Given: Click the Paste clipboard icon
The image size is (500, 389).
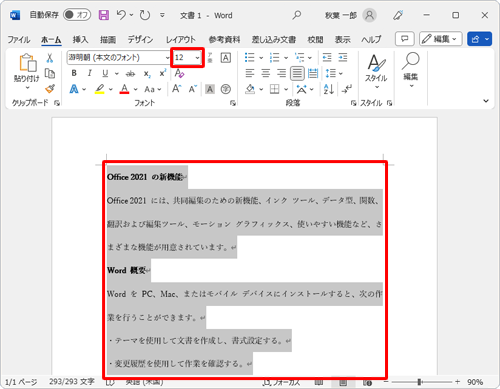Looking at the screenshot, I should point(28,63).
